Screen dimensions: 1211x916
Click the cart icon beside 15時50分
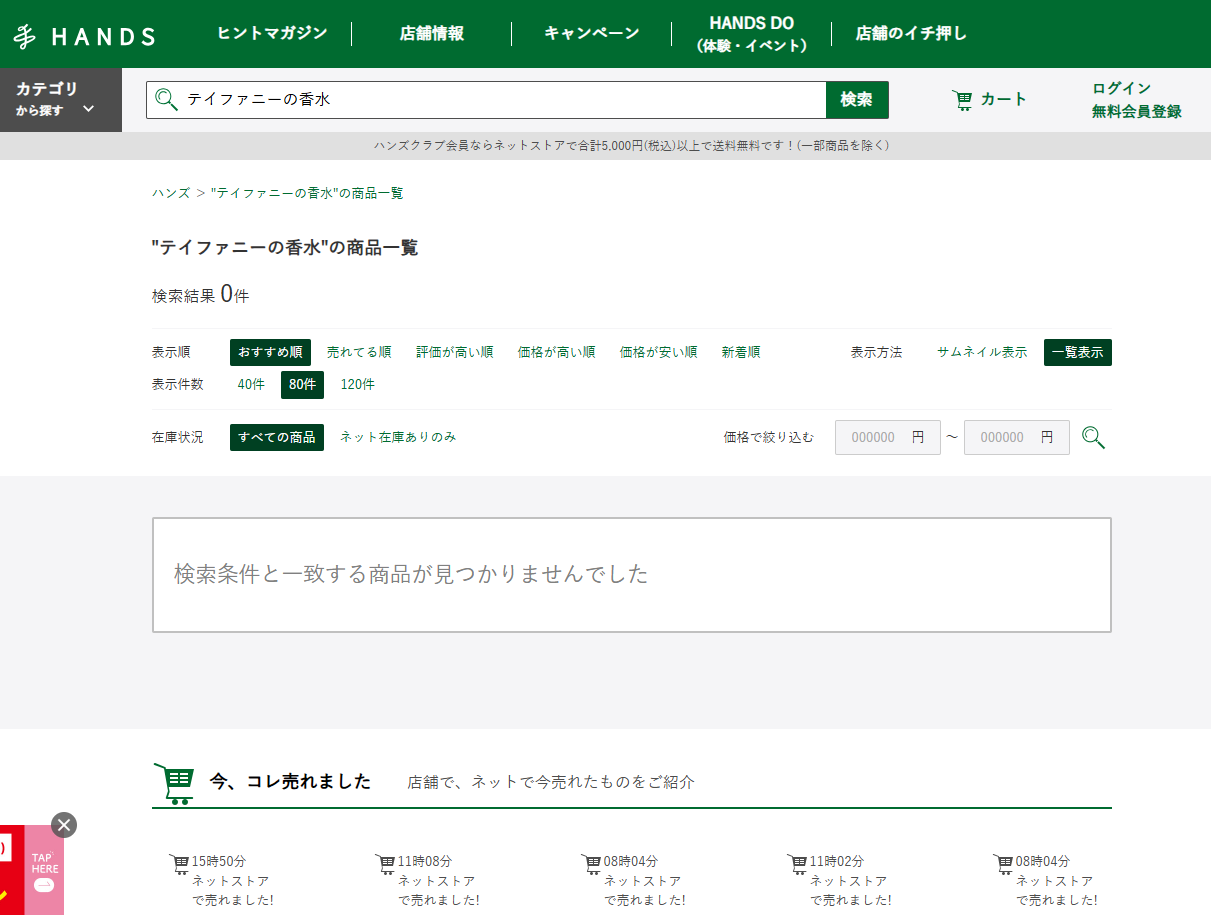click(180, 862)
